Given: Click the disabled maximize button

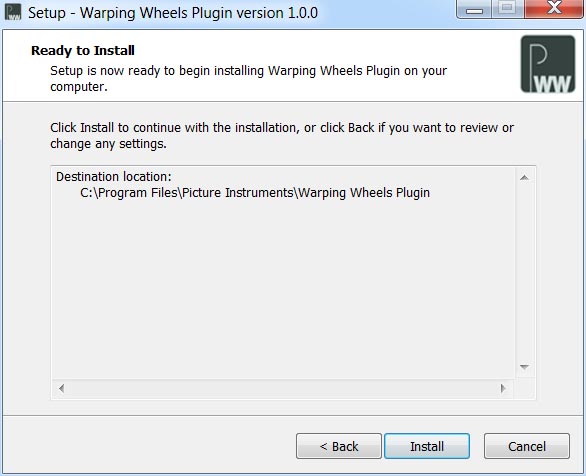Looking at the screenshot, I should pyautogui.click(x=507, y=9).
